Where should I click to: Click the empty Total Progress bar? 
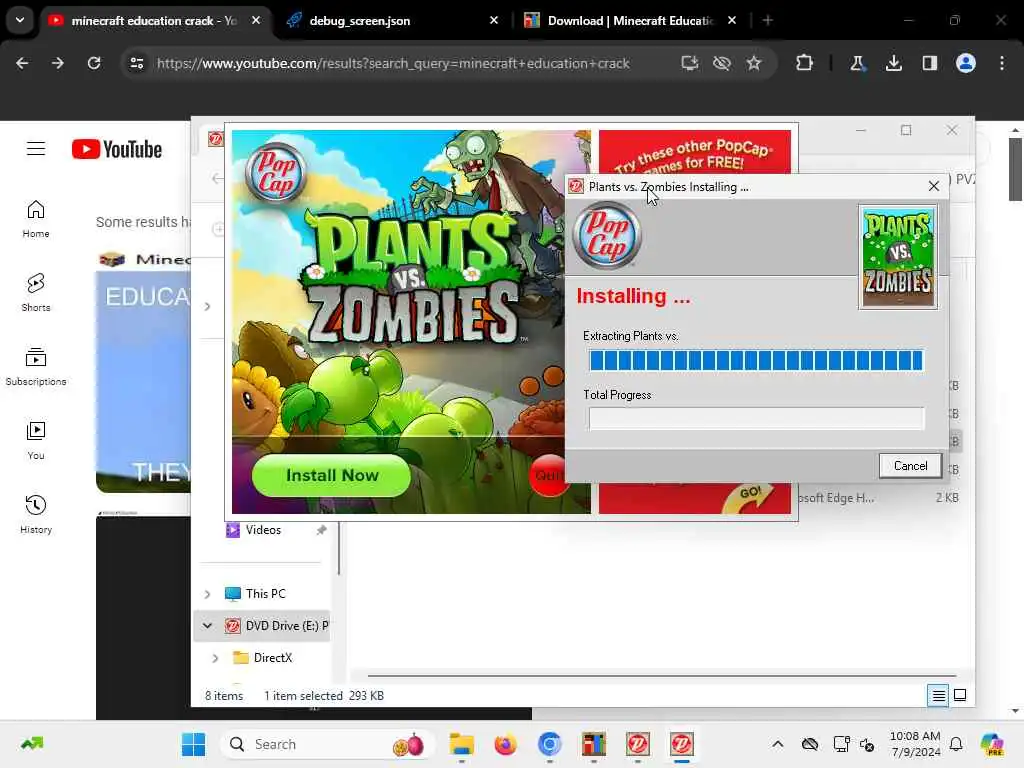pos(756,418)
